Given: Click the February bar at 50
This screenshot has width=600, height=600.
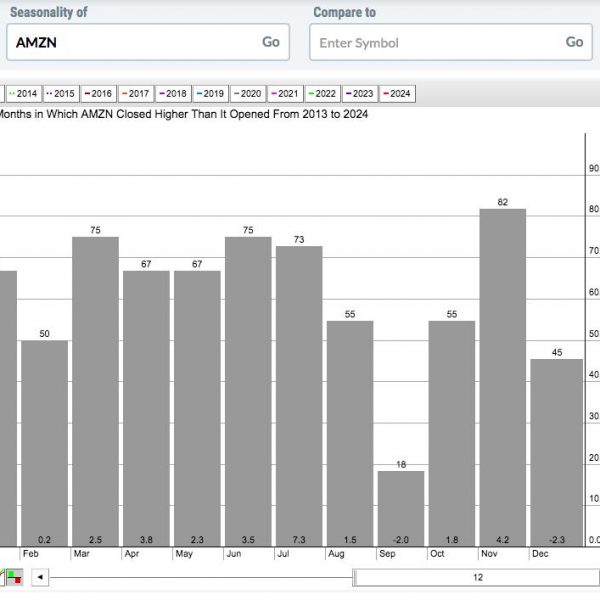Looking at the screenshot, I should click(x=44, y=443).
